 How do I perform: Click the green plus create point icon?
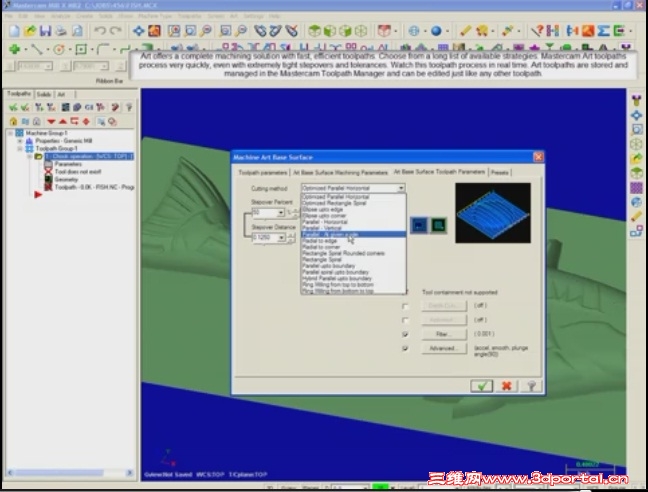point(14,49)
